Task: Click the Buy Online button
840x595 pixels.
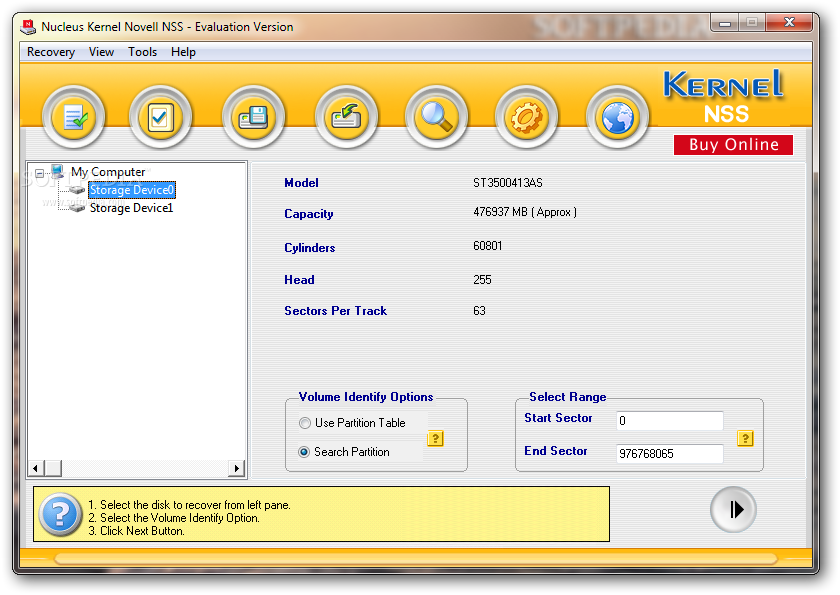Action: click(x=733, y=145)
